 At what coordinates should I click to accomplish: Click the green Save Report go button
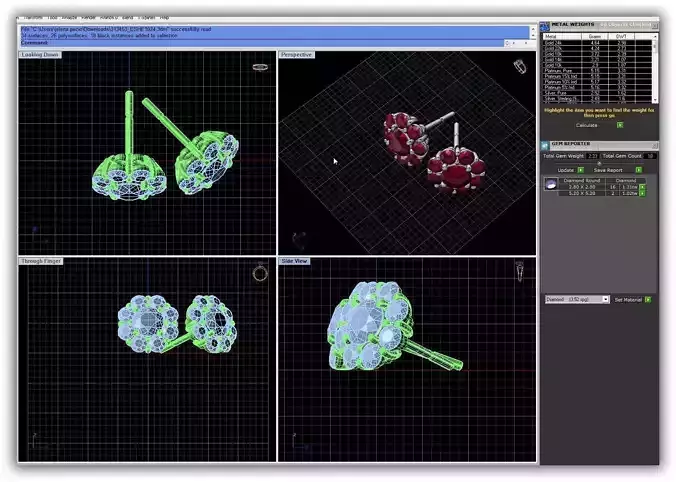tap(638, 170)
